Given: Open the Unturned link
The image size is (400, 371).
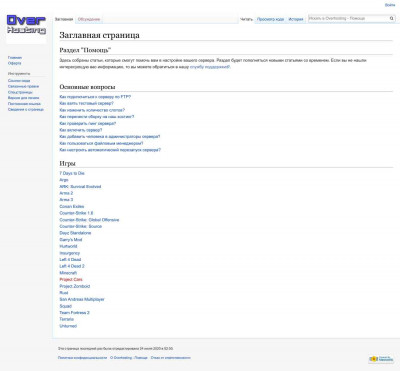Looking at the screenshot, I should point(68,326).
